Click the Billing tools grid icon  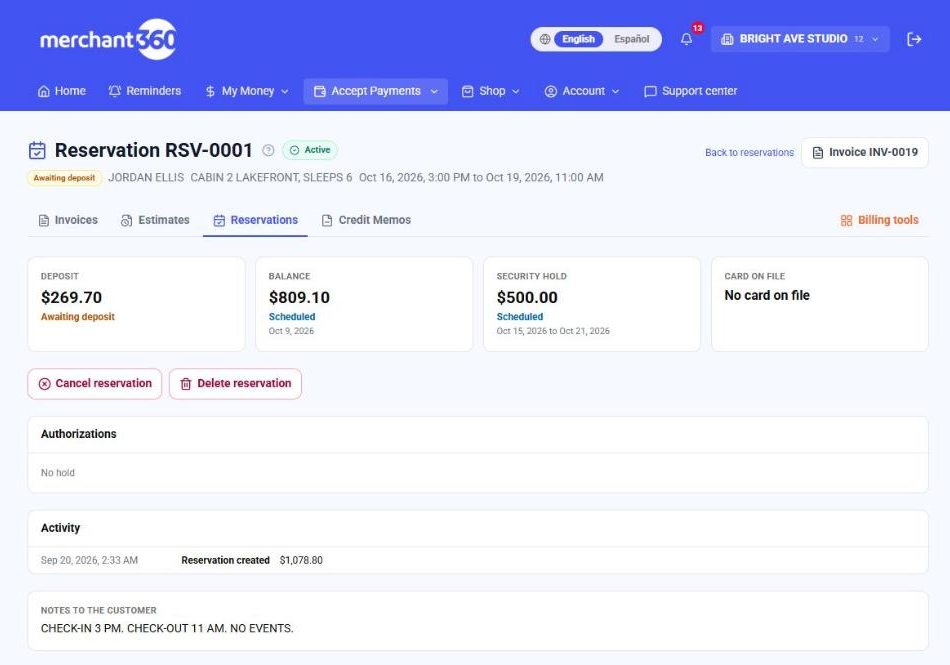coord(846,220)
